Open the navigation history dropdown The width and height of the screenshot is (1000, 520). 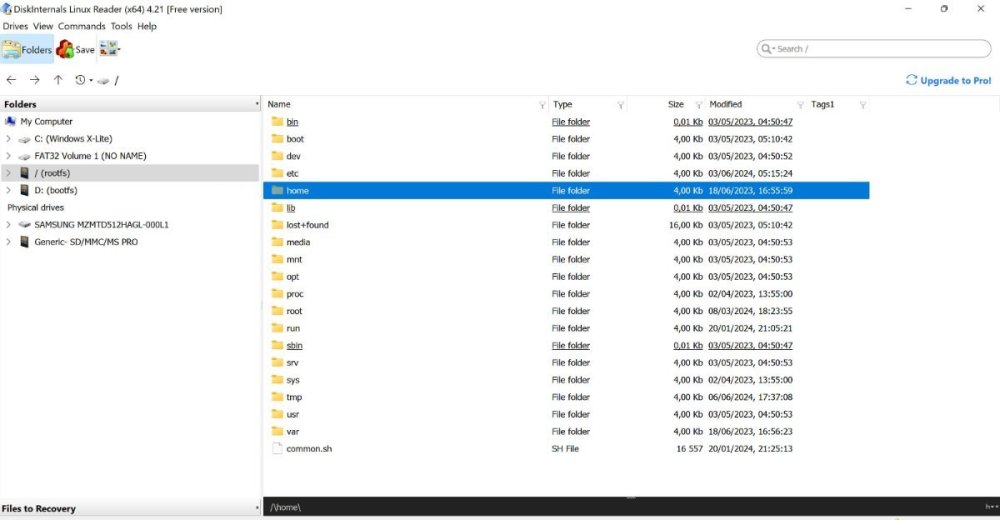(84, 80)
